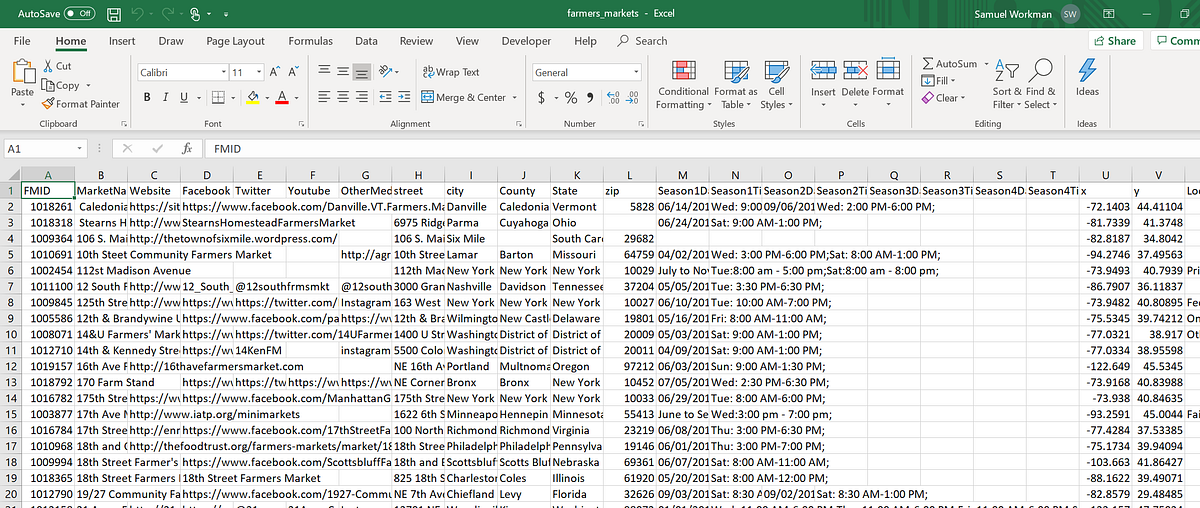Select Middle Align icon

click(x=343, y=72)
